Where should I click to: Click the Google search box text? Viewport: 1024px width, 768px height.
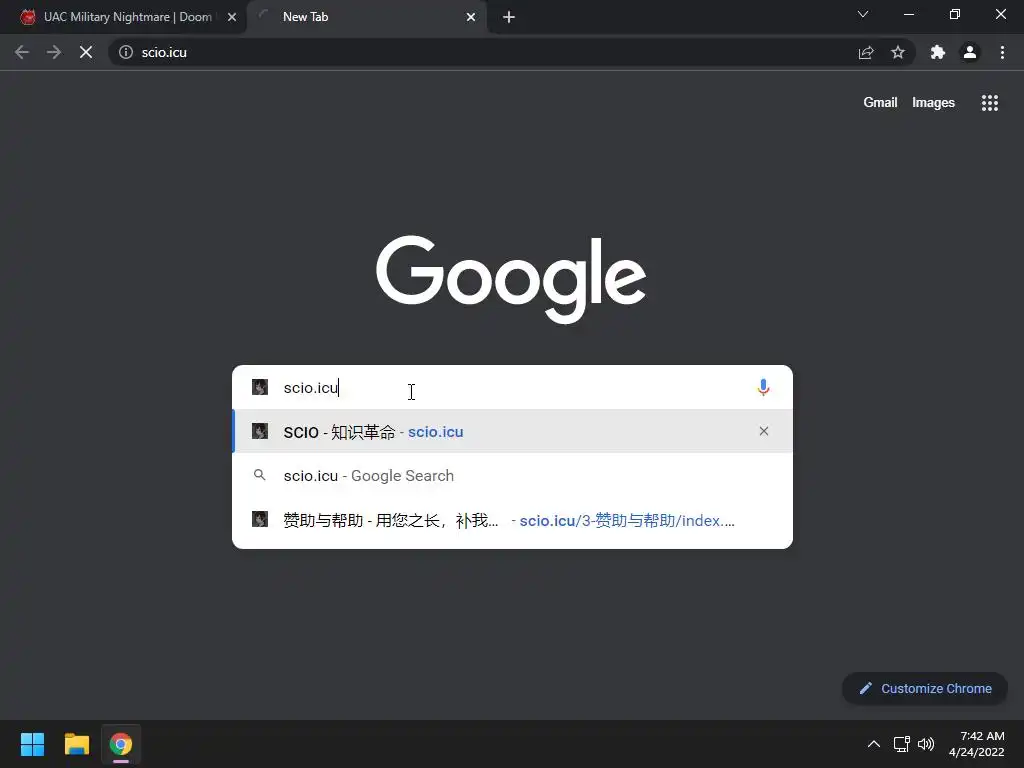click(x=311, y=387)
